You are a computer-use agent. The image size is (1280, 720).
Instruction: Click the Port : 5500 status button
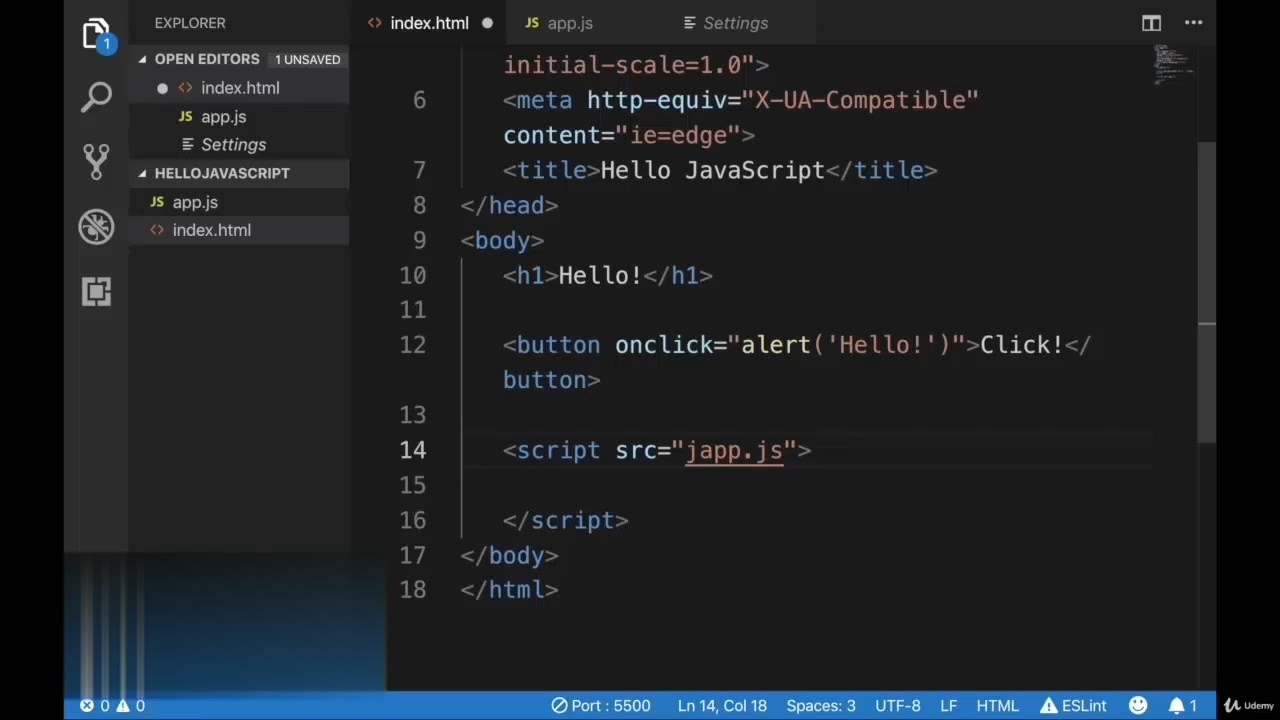[601, 705]
